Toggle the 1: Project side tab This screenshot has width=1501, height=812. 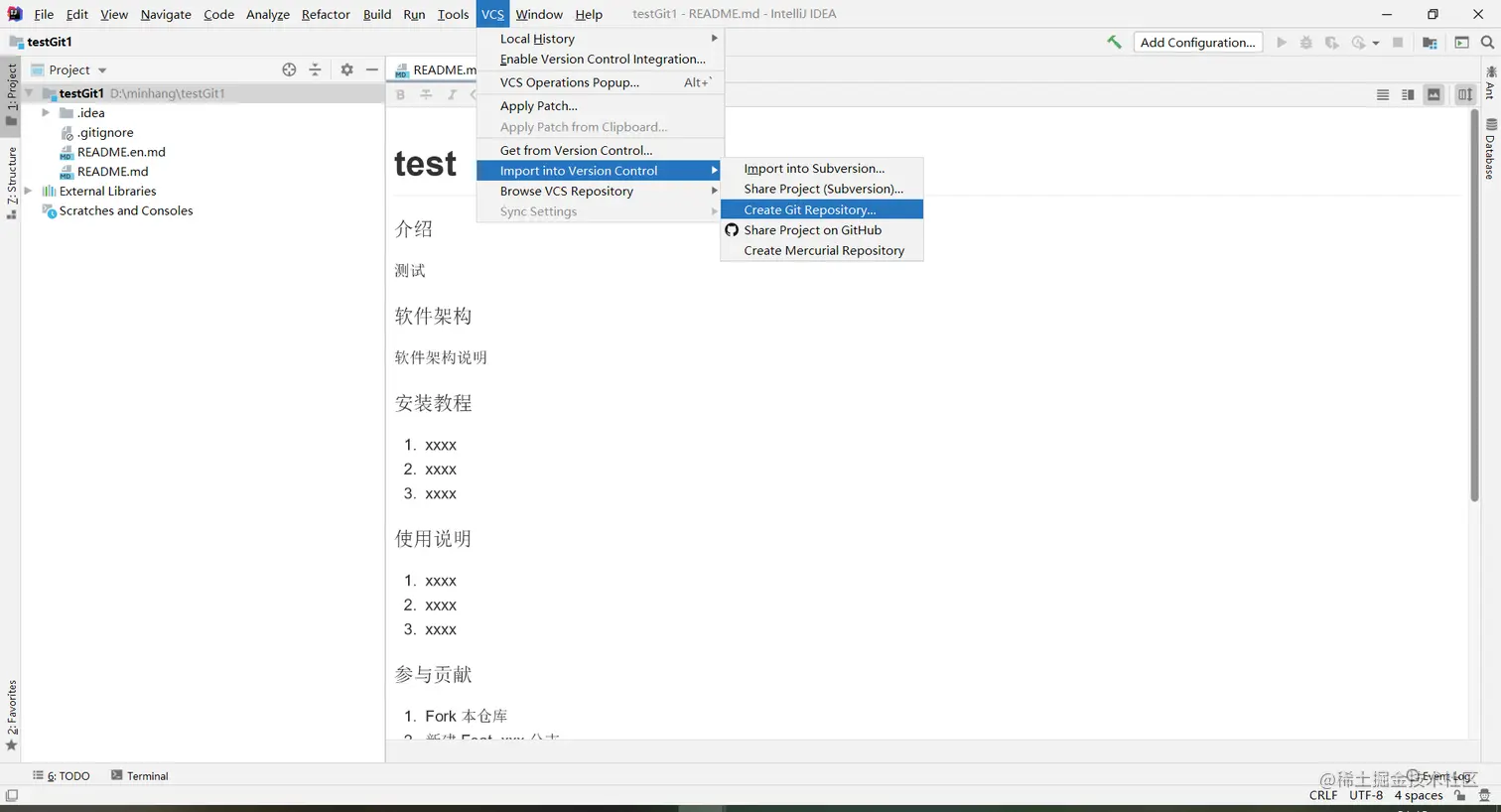tap(12, 94)
